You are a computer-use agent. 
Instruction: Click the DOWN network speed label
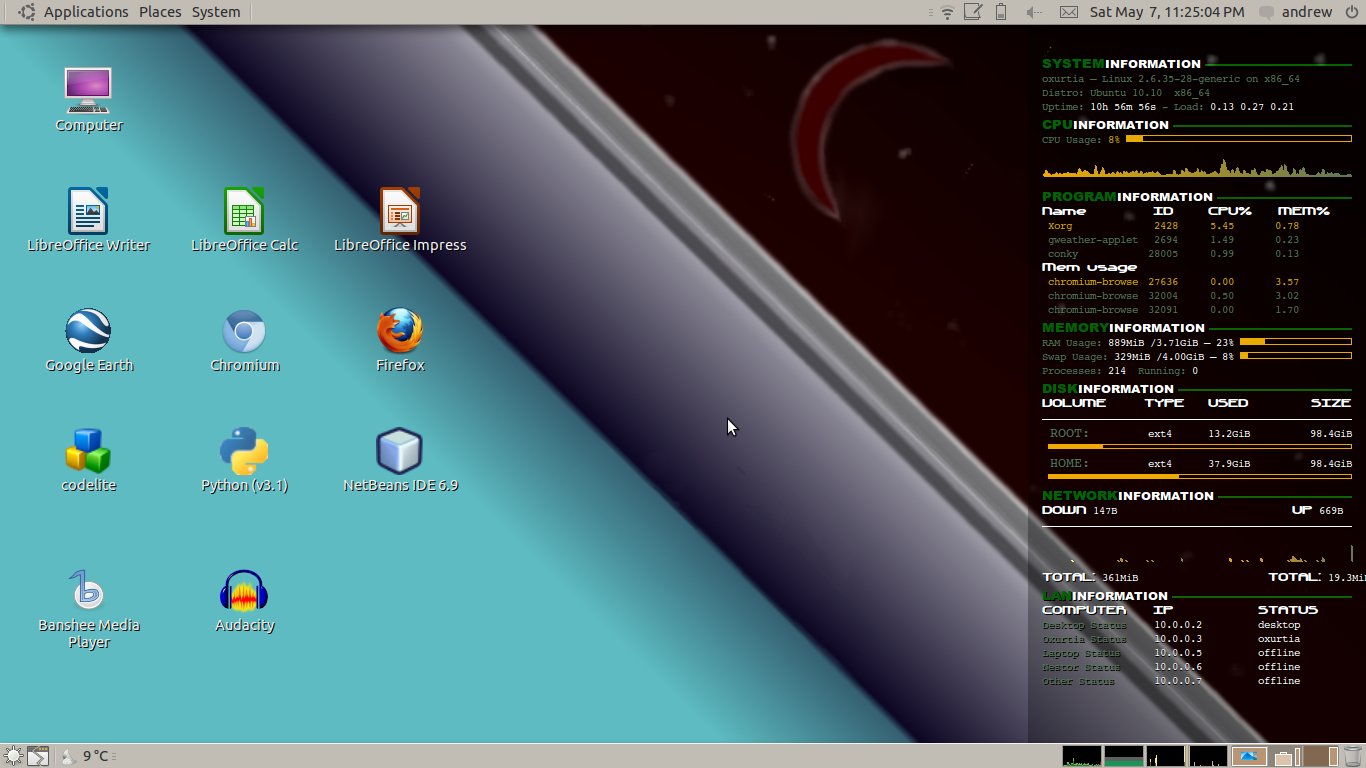tap(1064, 510)
